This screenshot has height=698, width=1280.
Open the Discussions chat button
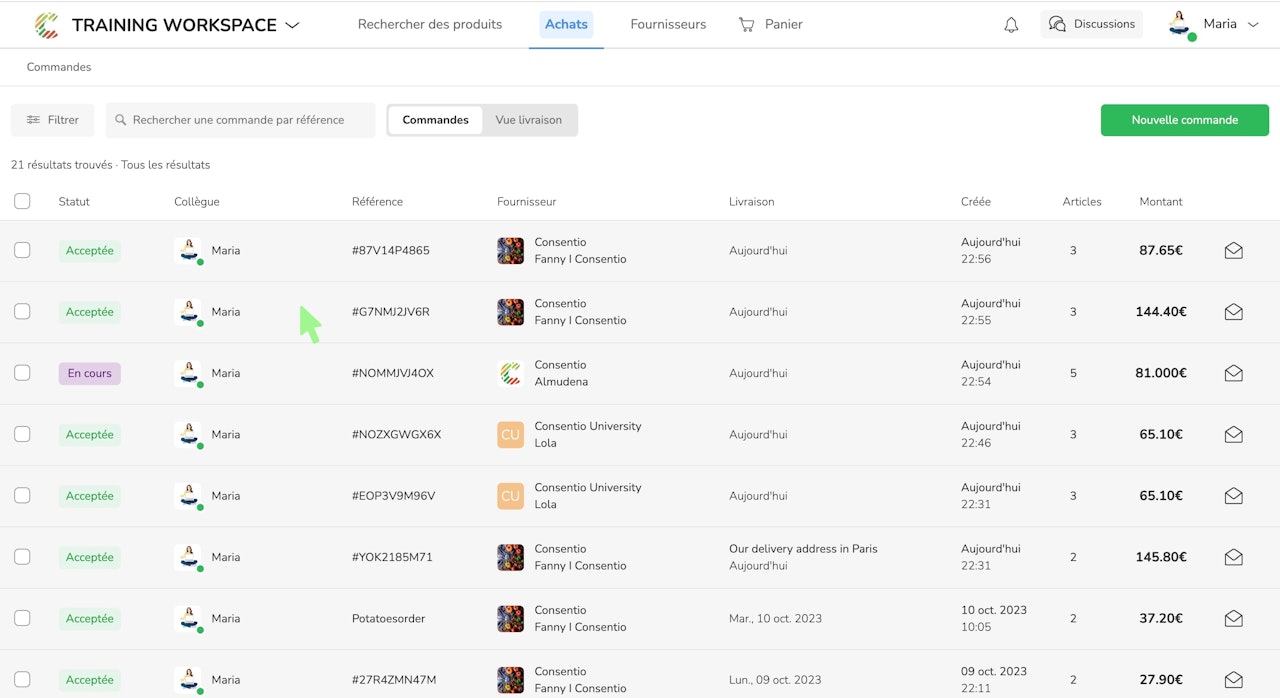tap(1091, 24)
